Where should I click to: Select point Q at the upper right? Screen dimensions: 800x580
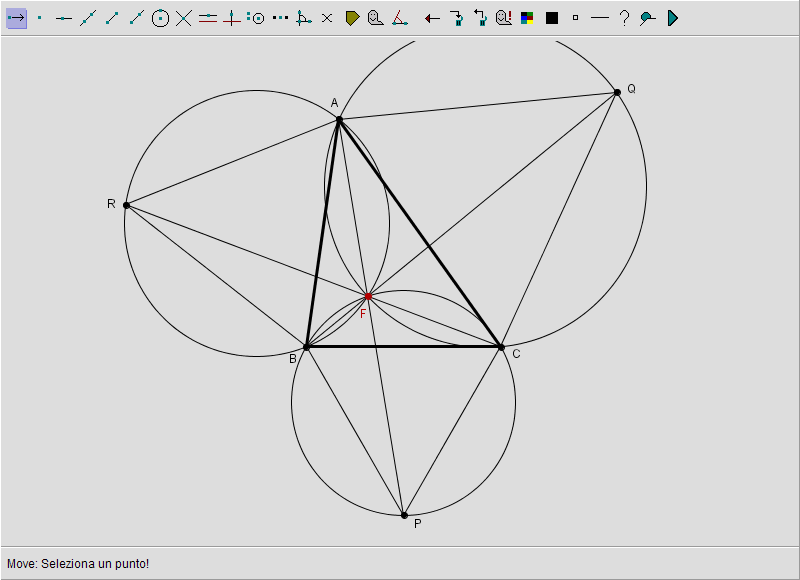(617, 92)
